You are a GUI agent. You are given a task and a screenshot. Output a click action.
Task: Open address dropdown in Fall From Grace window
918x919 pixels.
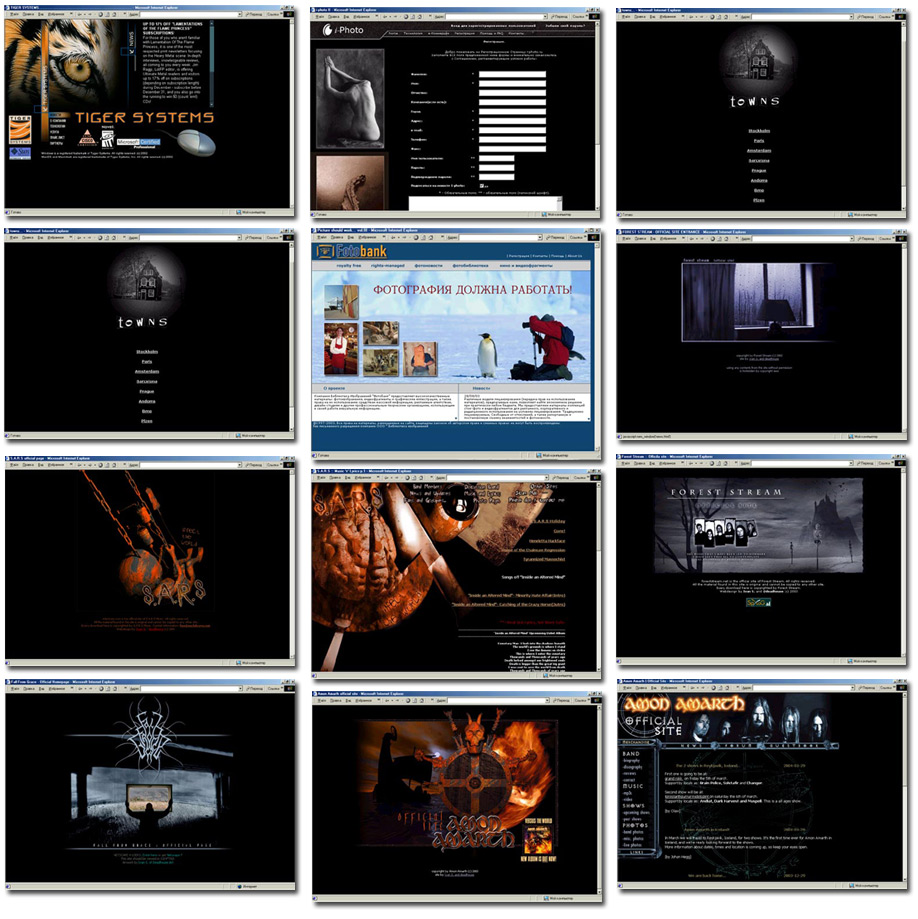click(x=240, y=689)
